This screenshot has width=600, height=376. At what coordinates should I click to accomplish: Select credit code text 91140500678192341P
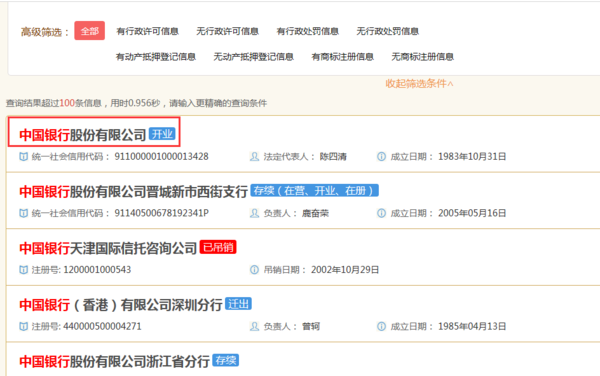(x=161, y=213)
